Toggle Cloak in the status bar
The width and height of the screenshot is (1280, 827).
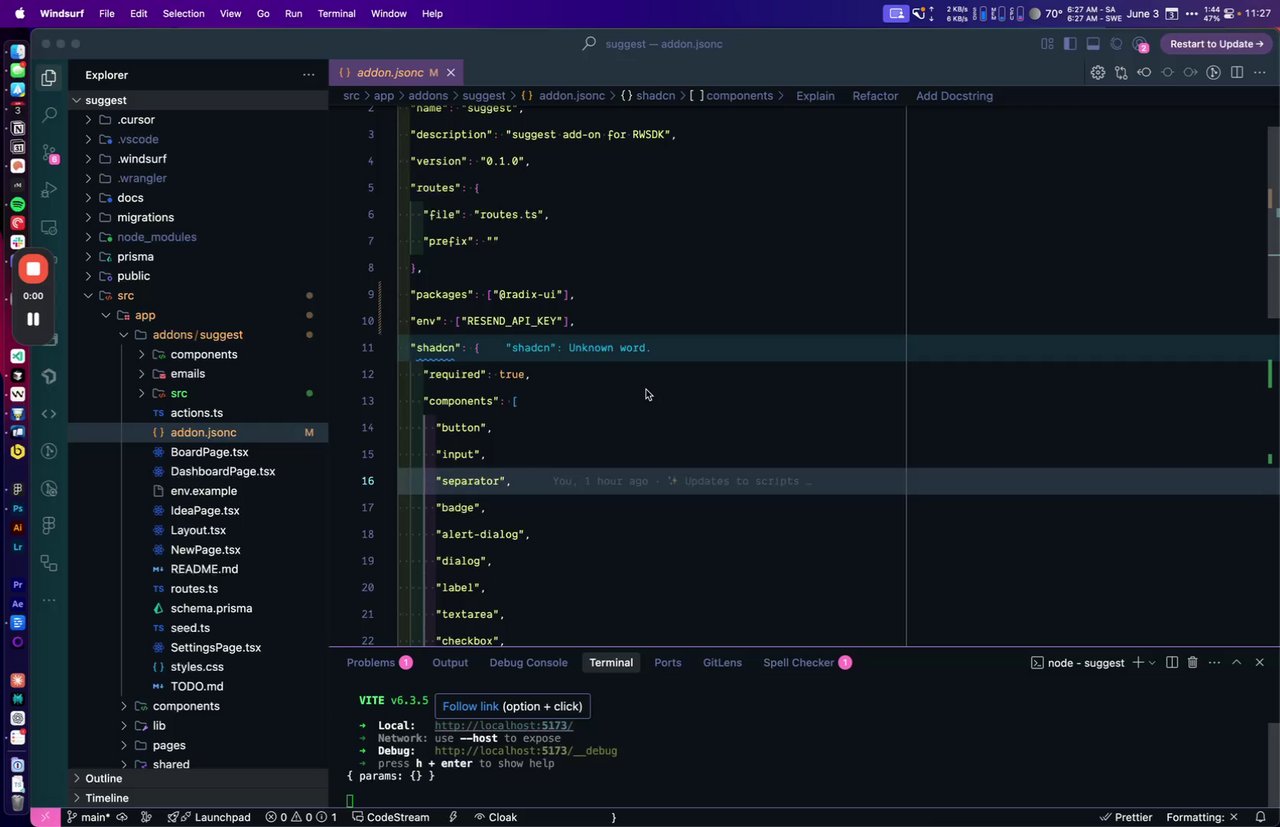[495, 817]
